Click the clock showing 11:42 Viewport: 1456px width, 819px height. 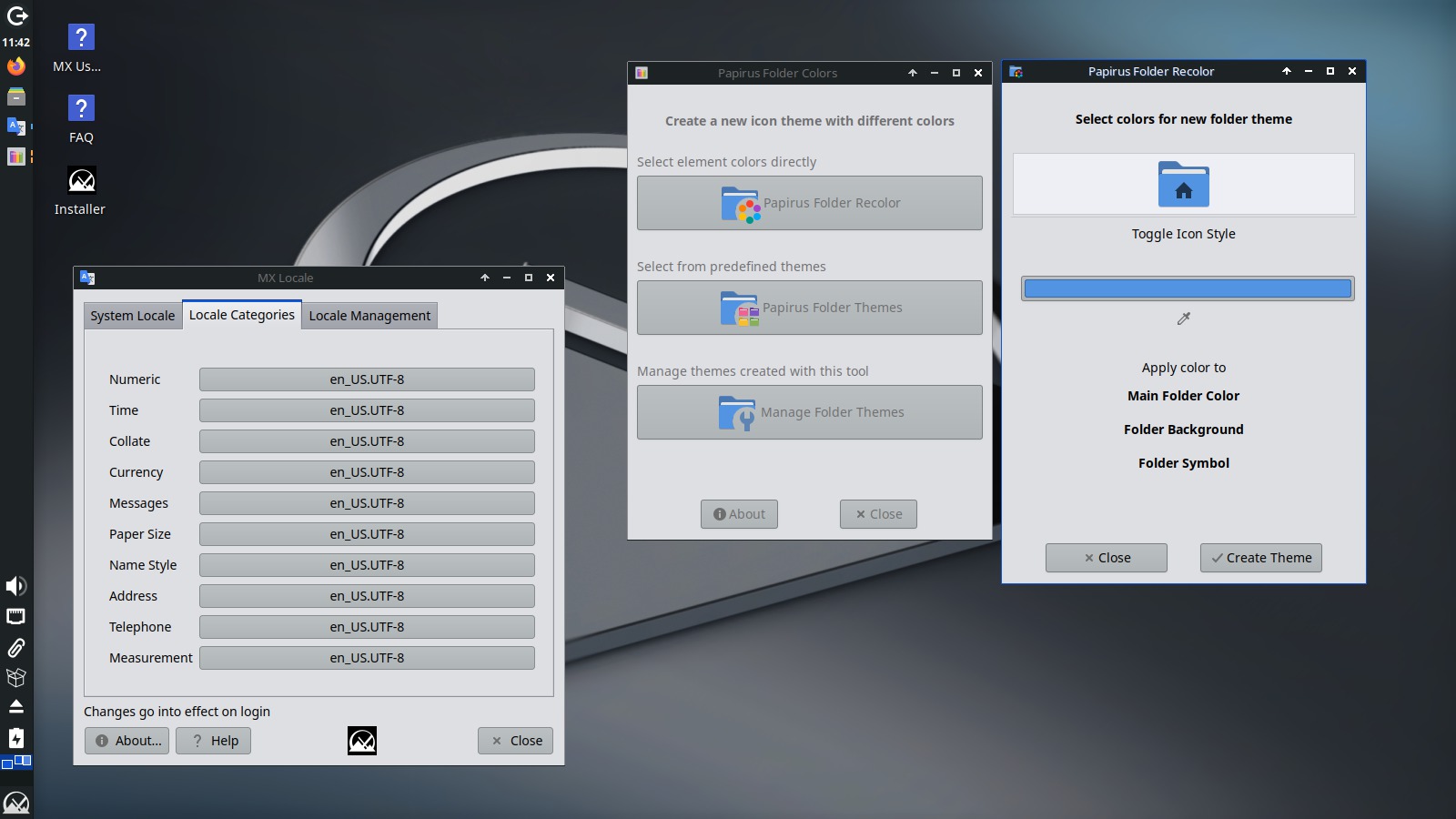16,42
